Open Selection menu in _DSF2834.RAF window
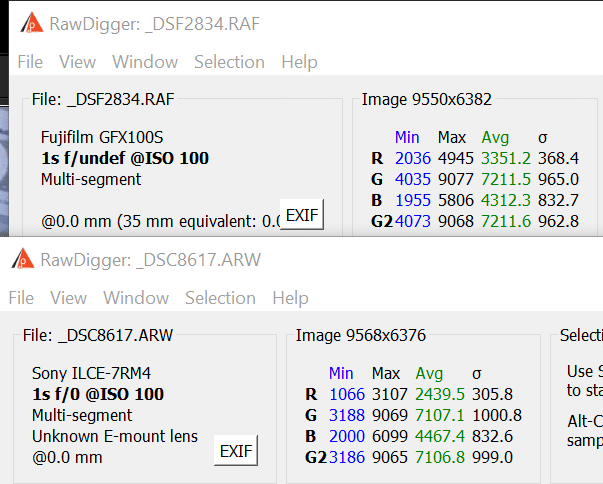 point(229,62)
